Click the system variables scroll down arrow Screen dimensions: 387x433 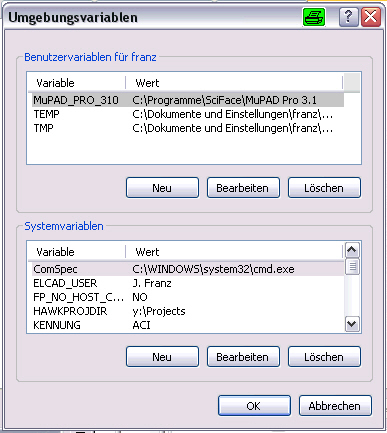[x=352, y=324]
